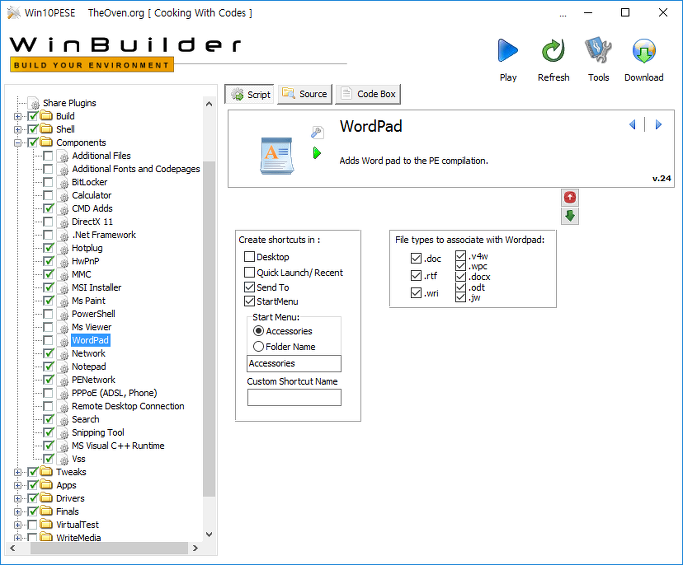
Task: Select the Accessories radio button
Action: [x=258, y=331]
